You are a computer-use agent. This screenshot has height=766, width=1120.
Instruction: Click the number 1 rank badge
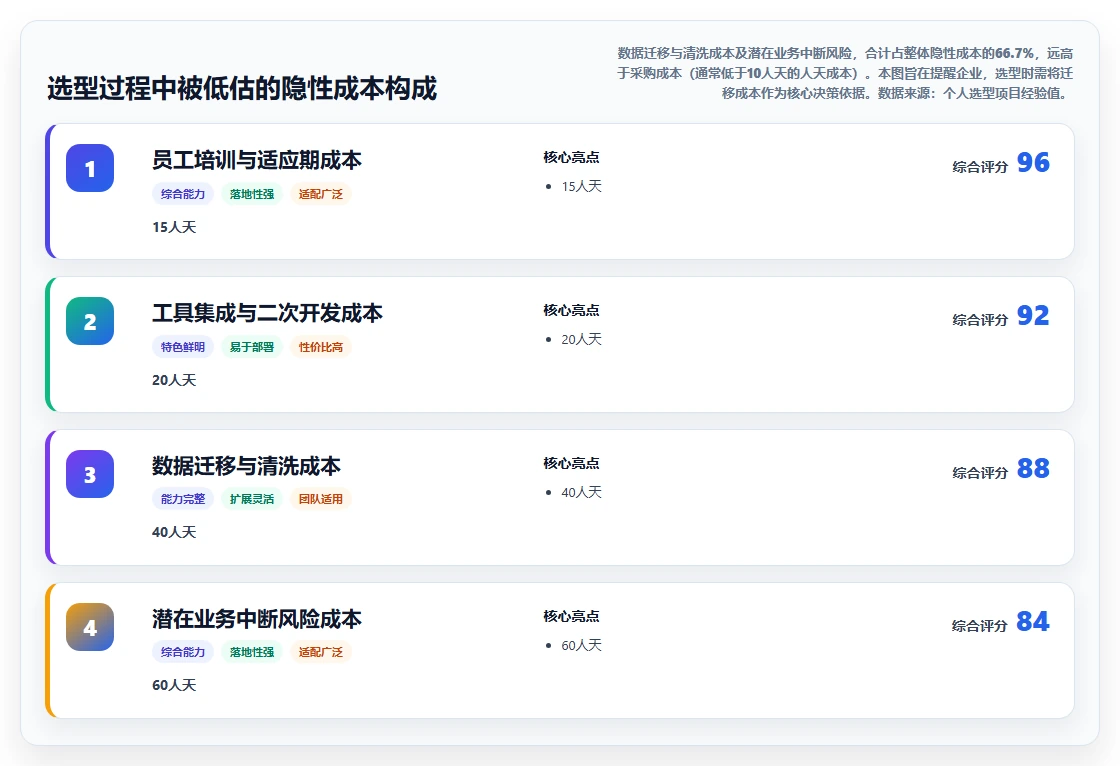90,168
